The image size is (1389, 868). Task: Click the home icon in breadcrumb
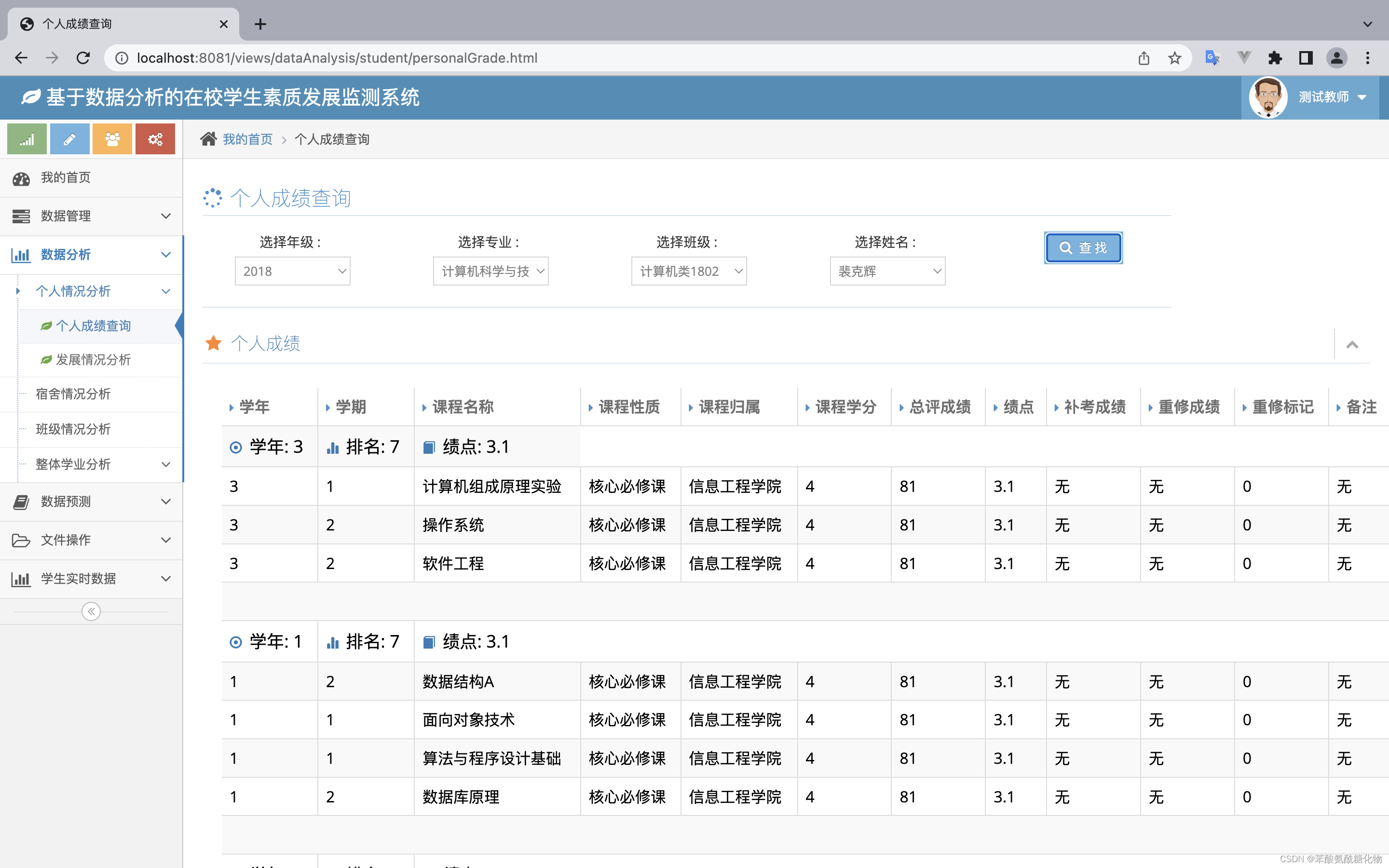pos(208,139)
